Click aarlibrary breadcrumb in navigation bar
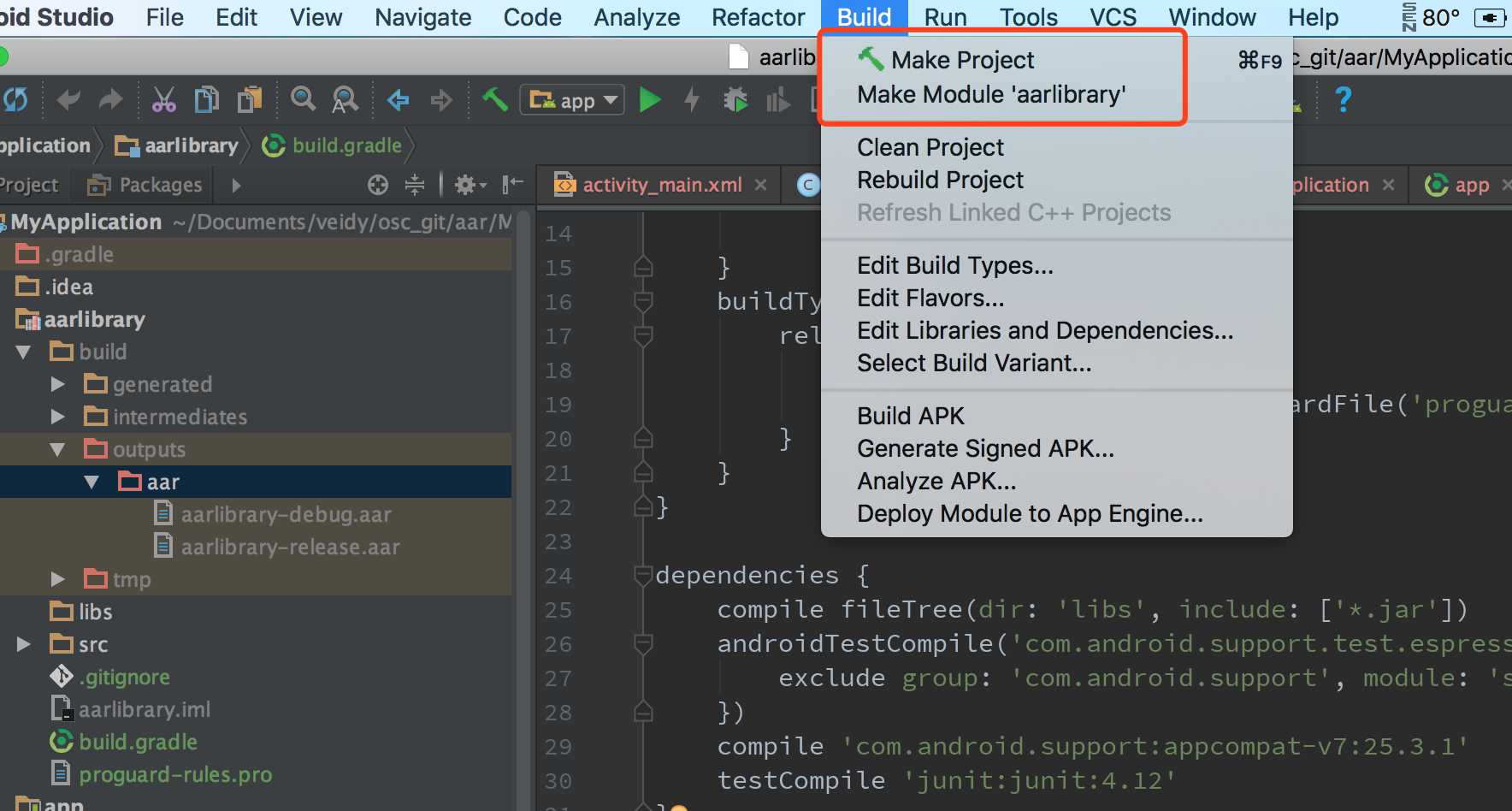 (177, 145)
